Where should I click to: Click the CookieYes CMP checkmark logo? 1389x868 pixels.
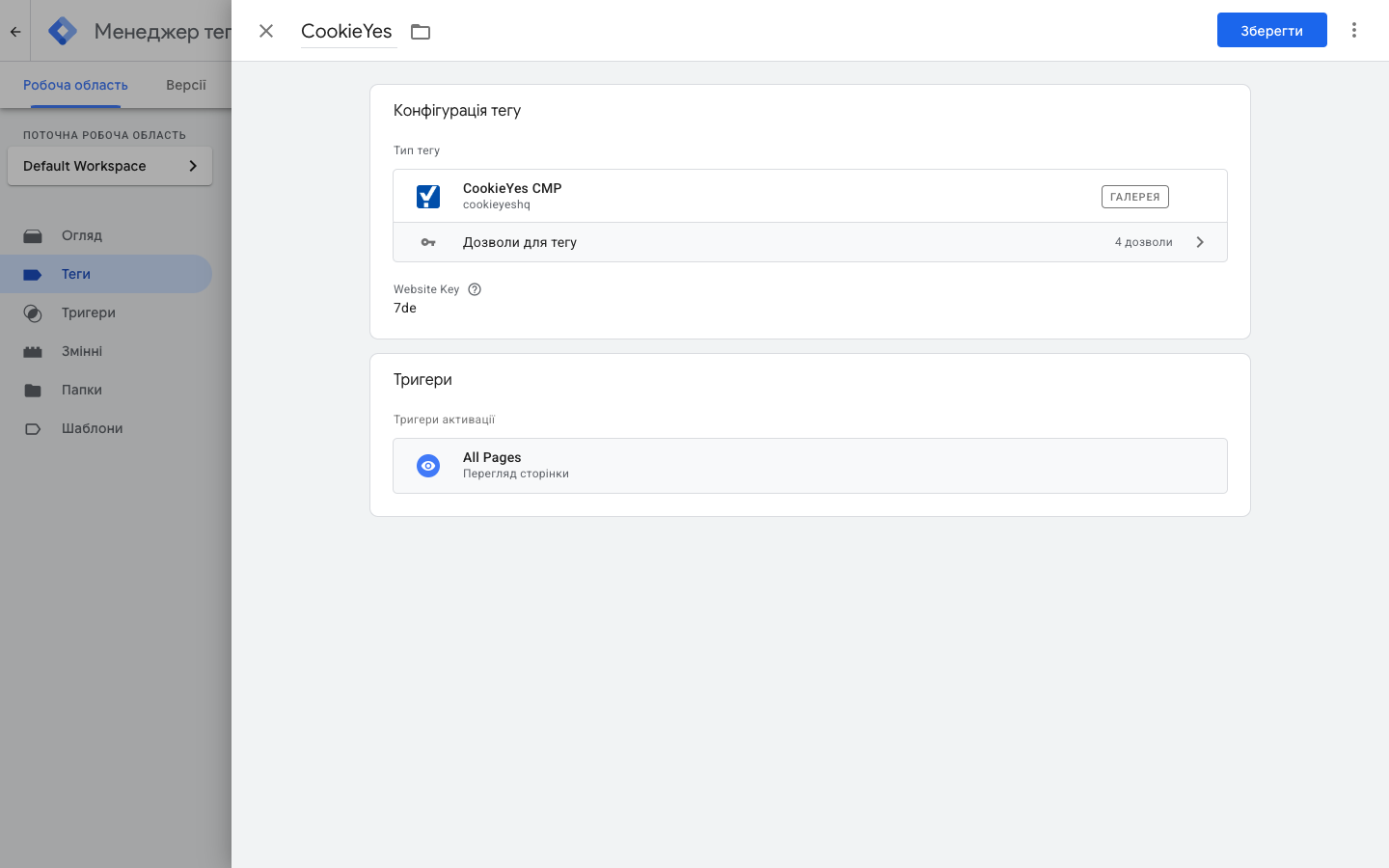[x=428, y=197]
